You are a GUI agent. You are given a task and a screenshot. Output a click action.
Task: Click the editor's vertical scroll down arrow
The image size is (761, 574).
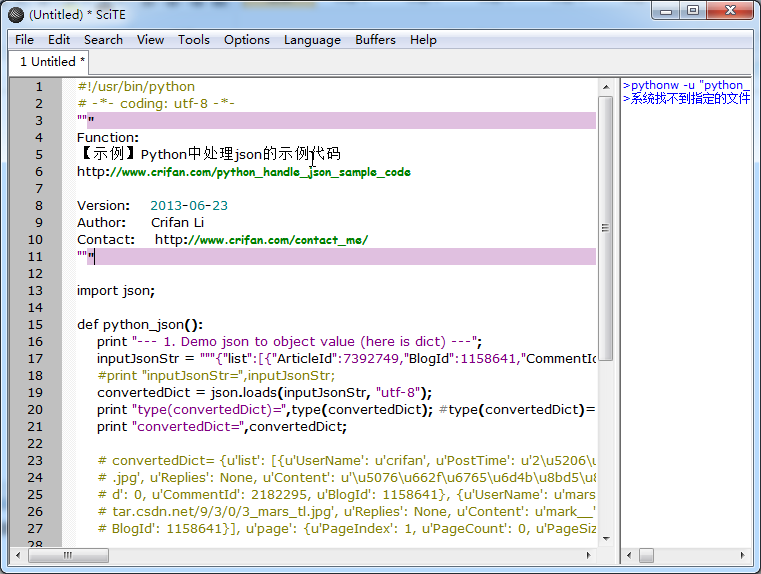(605, 538)
